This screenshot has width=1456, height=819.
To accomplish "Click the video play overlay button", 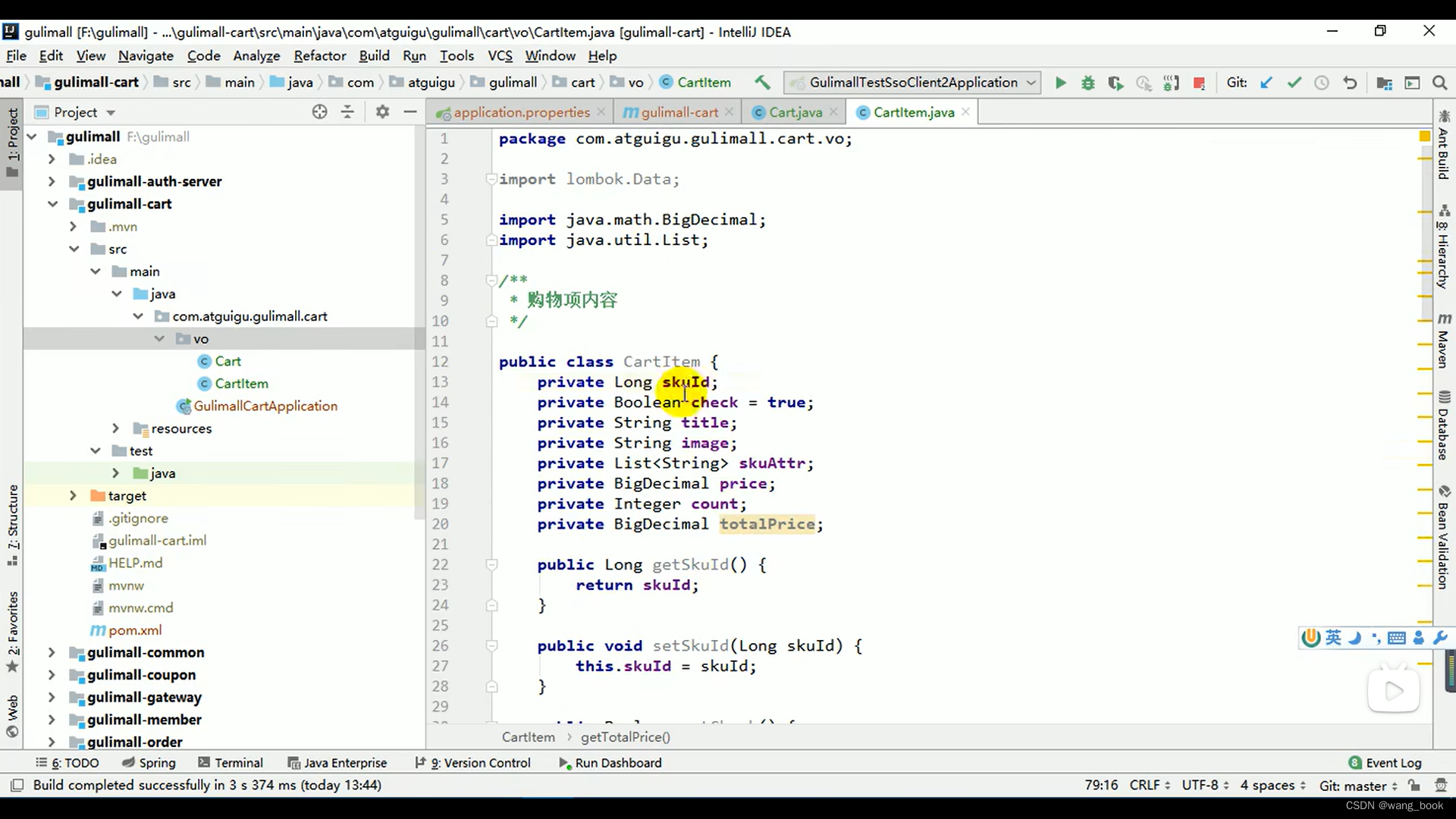I will pyautogui.click(x=1394, y=690).
